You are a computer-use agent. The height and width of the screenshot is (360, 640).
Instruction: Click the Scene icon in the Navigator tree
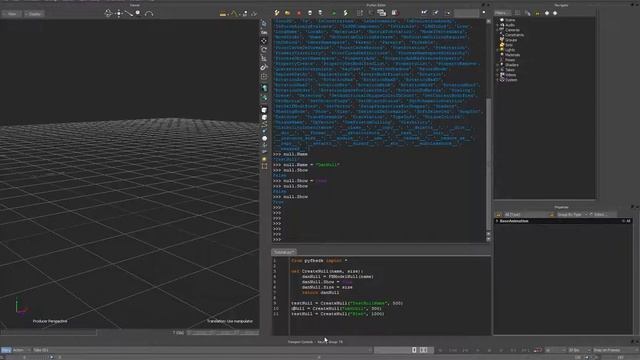(x=502, y=20)
